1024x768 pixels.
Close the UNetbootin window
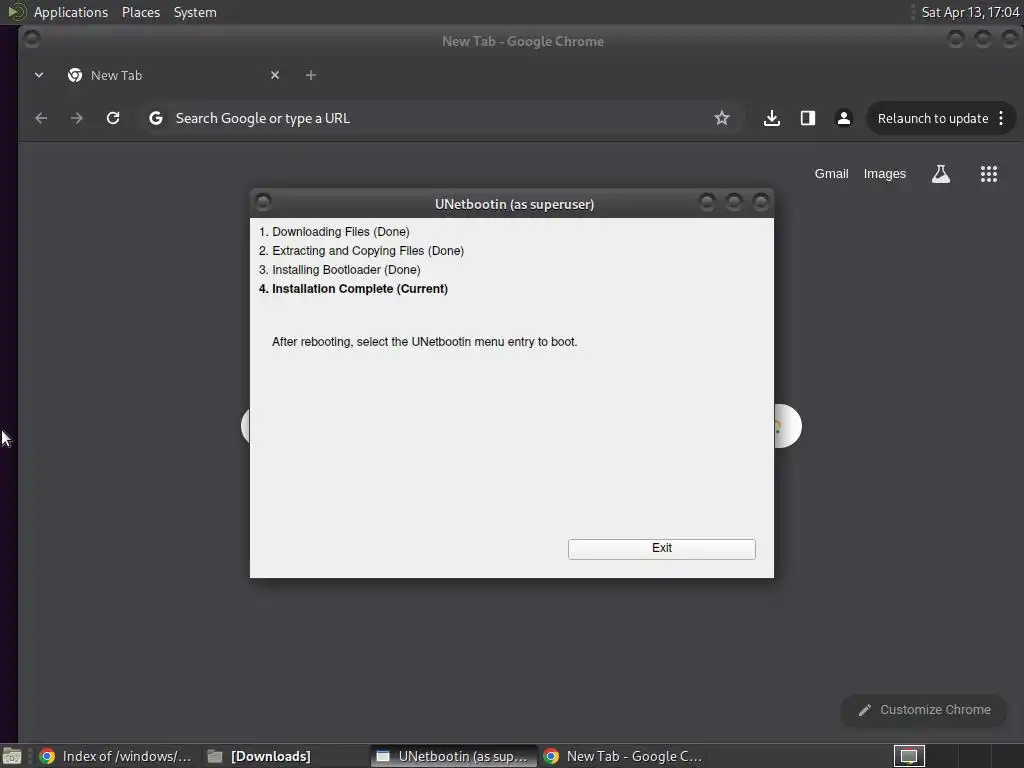click(761, 202)
